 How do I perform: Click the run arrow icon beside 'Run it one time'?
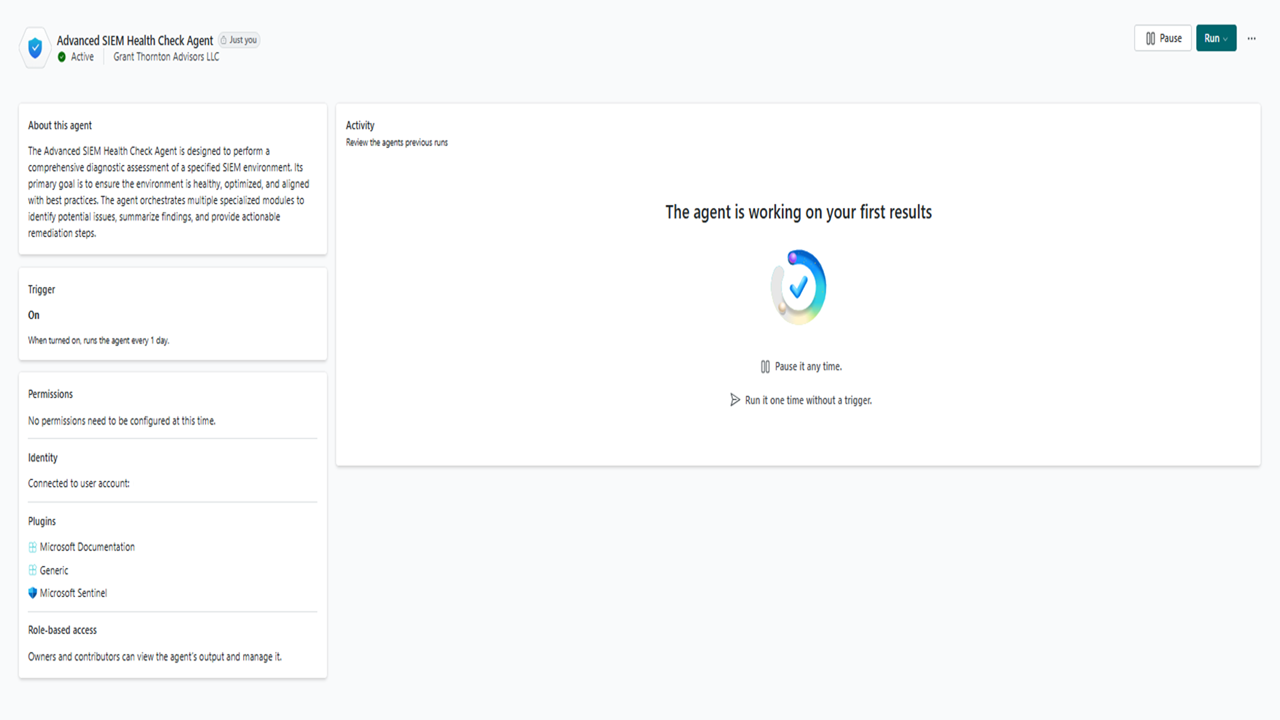coord(736,400)
